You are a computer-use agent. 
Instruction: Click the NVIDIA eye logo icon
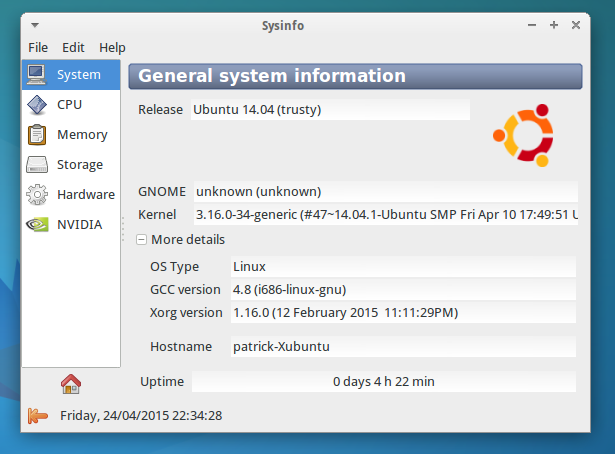(x=37, y=225)
